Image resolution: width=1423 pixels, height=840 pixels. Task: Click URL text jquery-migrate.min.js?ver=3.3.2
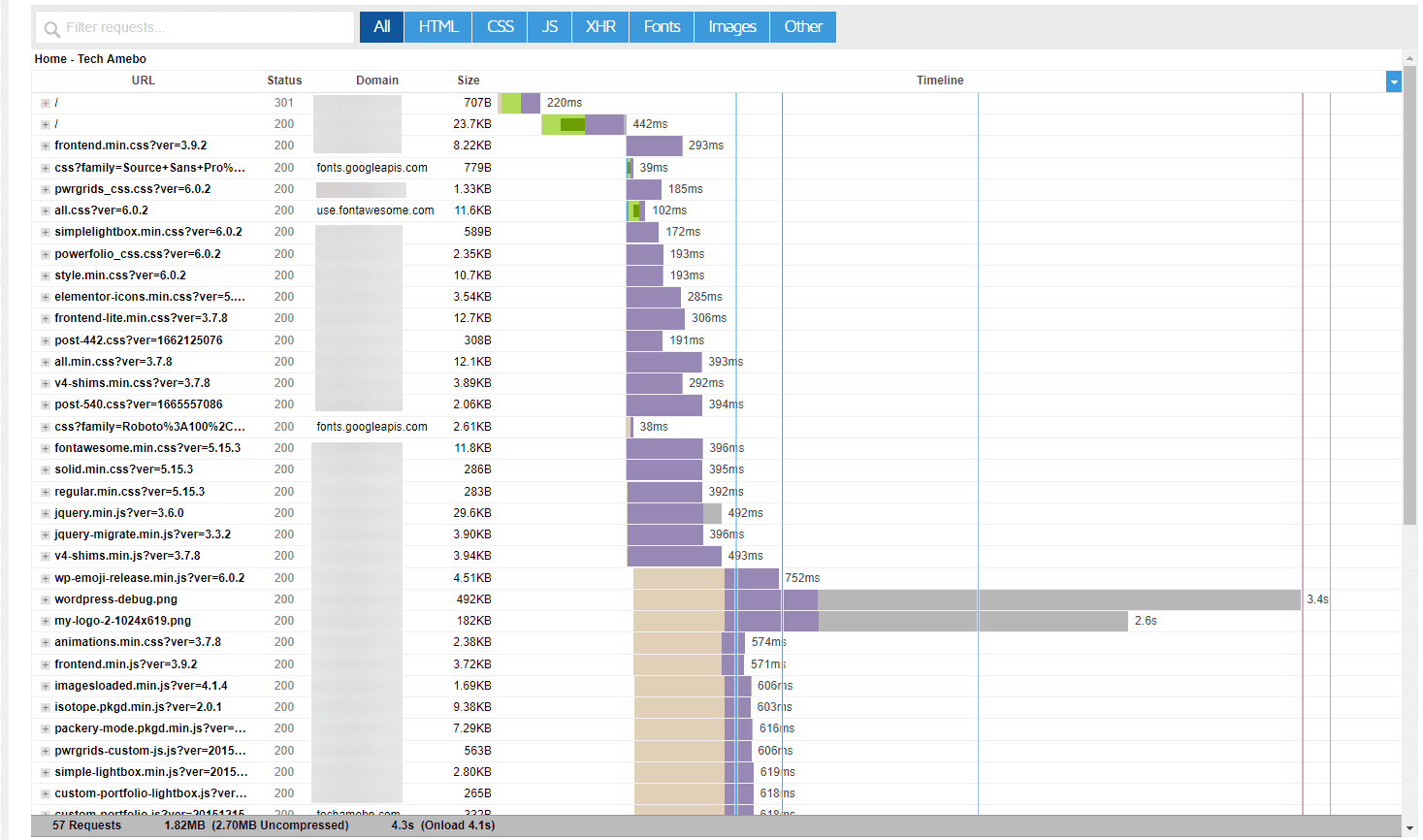143,534
